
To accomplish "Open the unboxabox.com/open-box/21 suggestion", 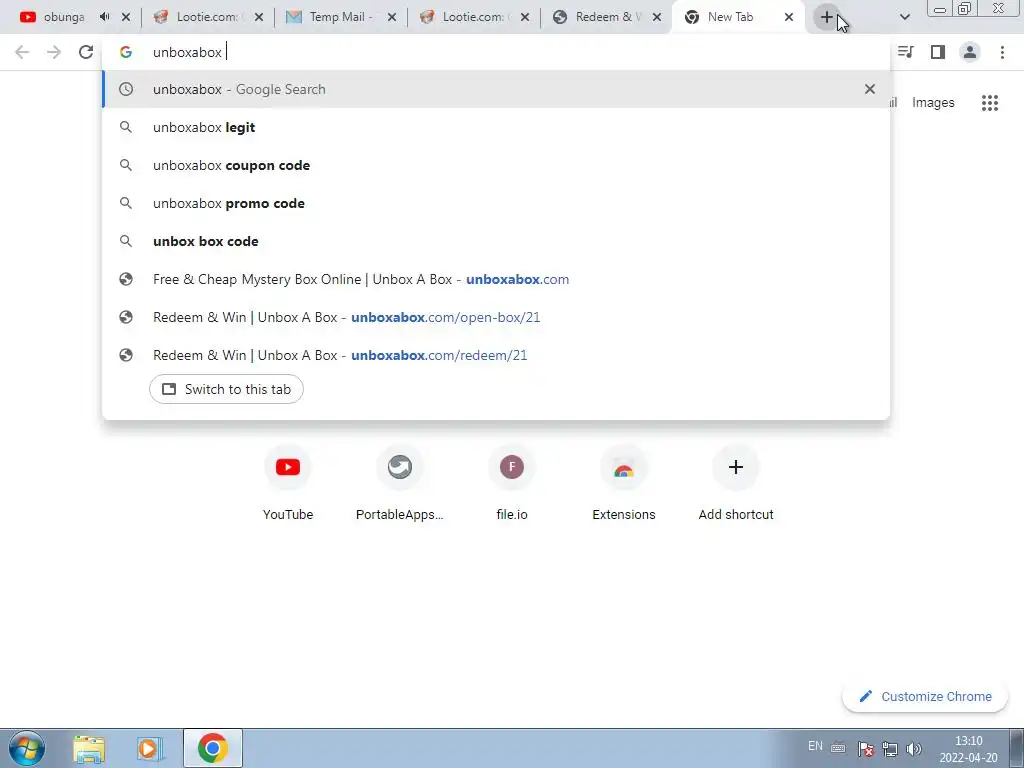I will click(x=496, y=317).
